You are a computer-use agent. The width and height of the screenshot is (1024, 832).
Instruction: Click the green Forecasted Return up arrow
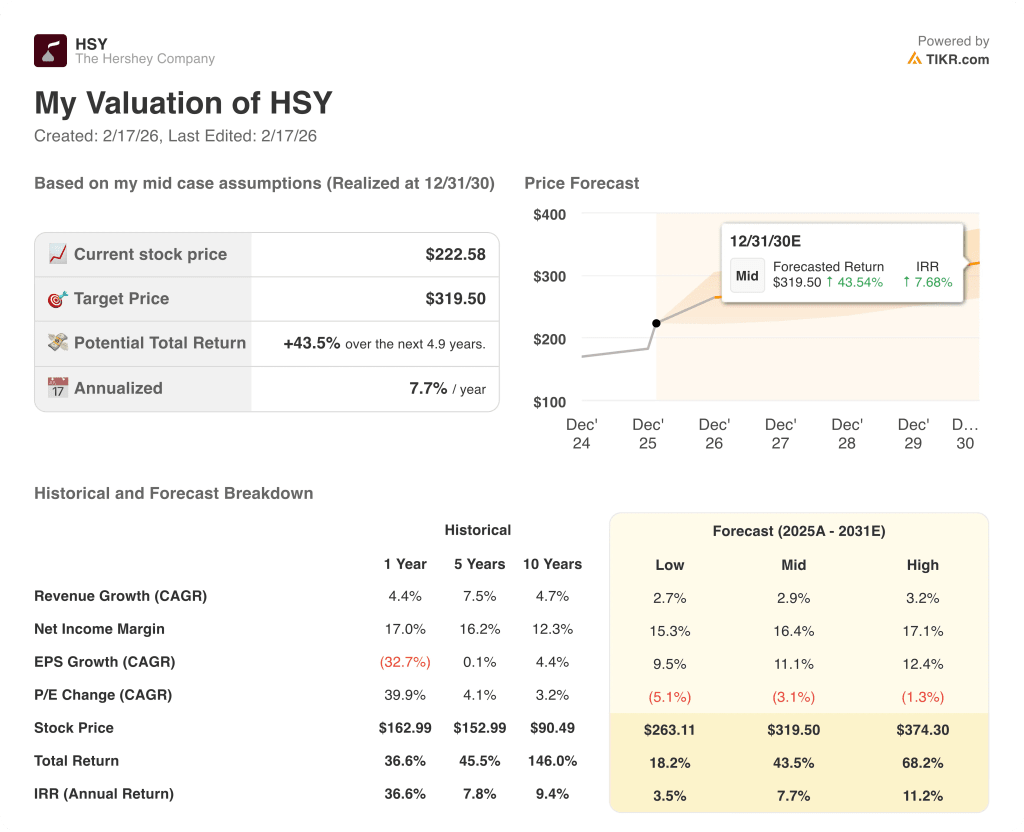(x=830, y=283)
